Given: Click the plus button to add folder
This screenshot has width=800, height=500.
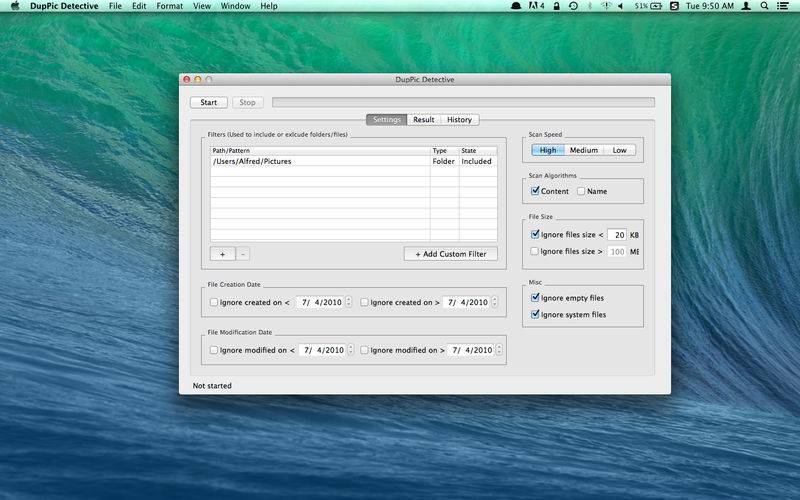Looking at the screenshot, I should click(x=222, y=254).
